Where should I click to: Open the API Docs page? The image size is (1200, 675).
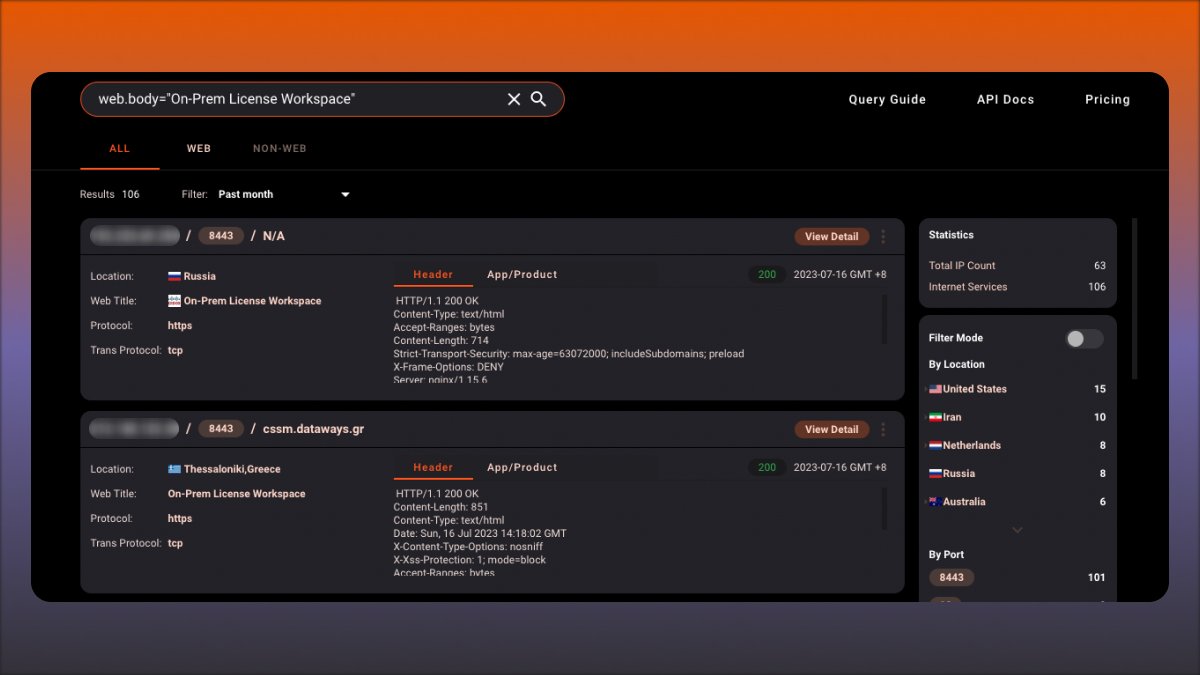pos(1005,99)
